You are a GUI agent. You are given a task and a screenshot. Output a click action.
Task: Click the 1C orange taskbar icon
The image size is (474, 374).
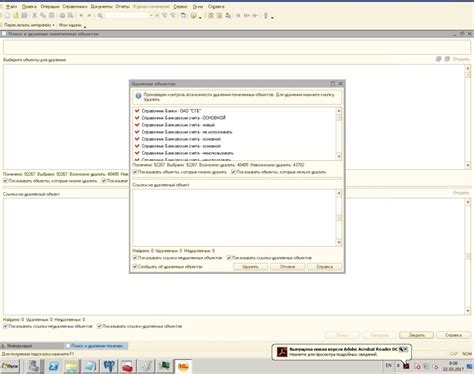point(183,366)
